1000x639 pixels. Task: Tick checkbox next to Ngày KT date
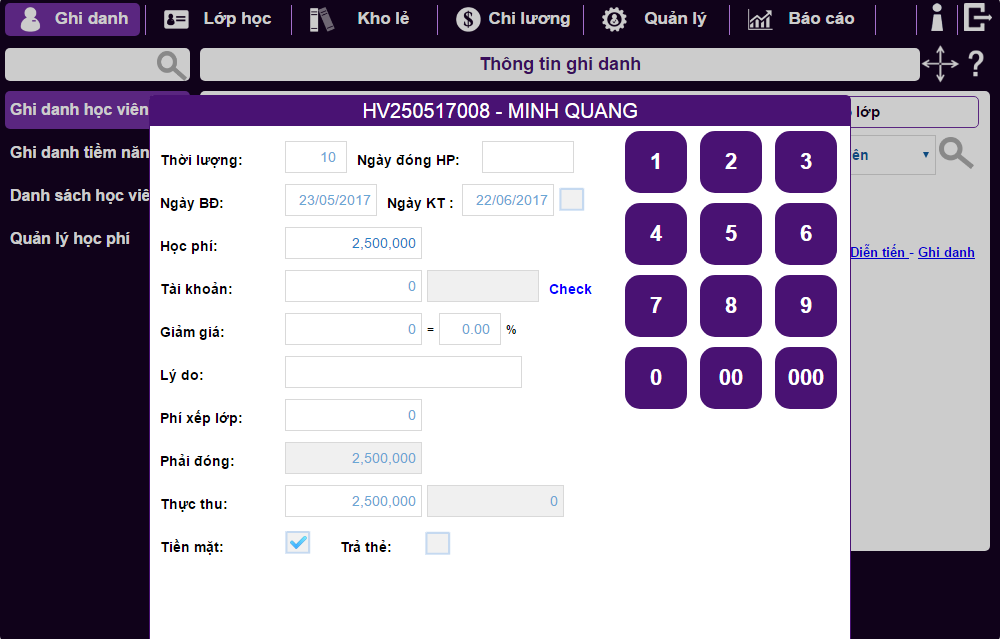click(571, 200)
